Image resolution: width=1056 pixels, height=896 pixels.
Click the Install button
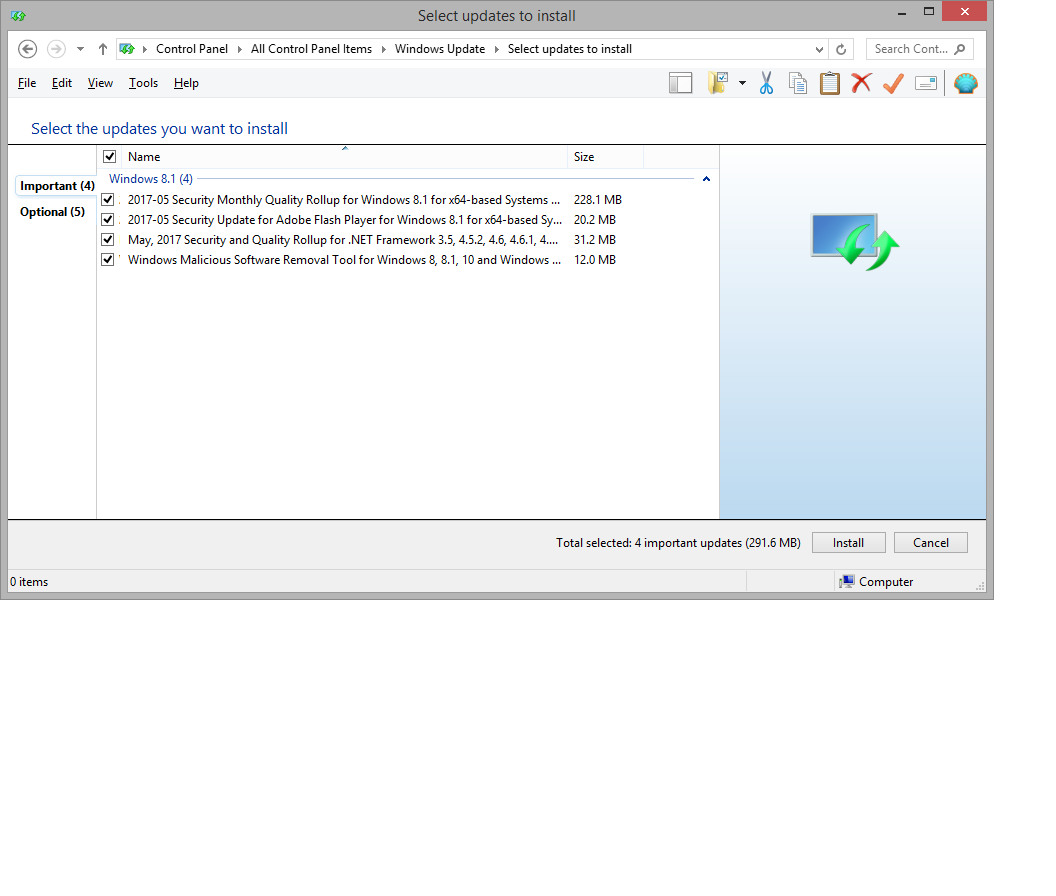coord(849,543)
